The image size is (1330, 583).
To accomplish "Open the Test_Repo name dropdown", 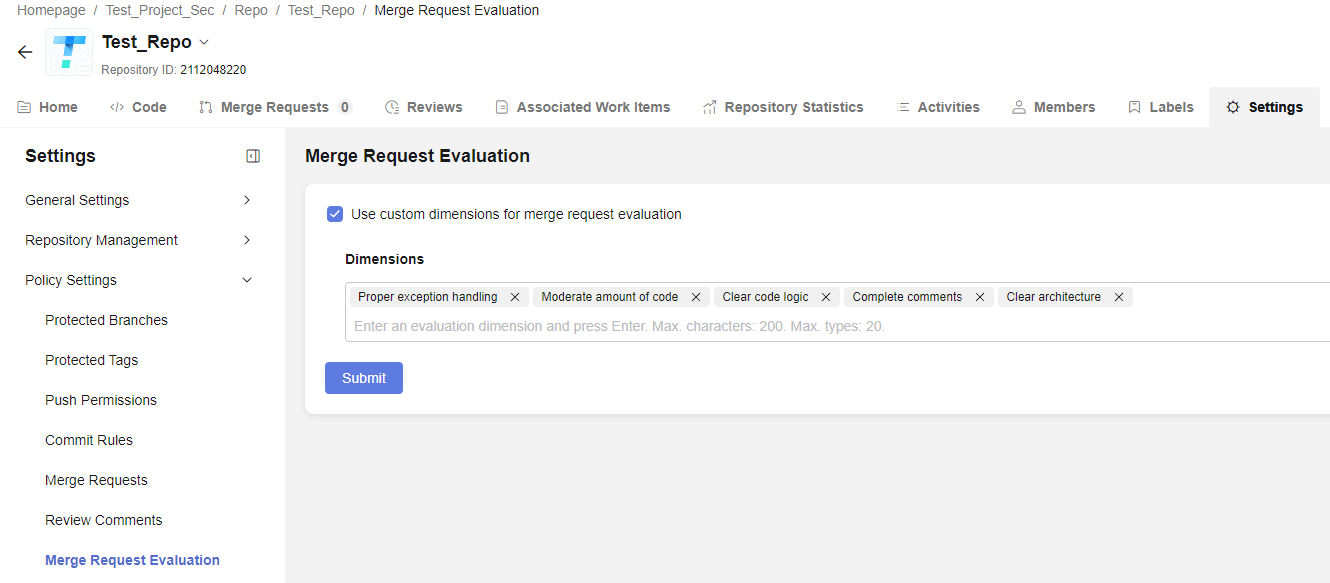I will pyautogui.click(x=204, y=42).
